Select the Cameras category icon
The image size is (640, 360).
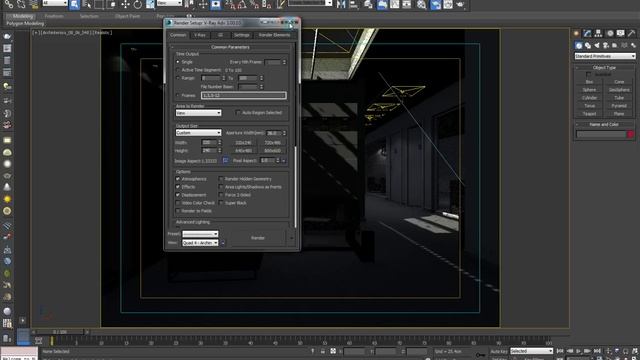pyautogui.click(x=606, y=45)
